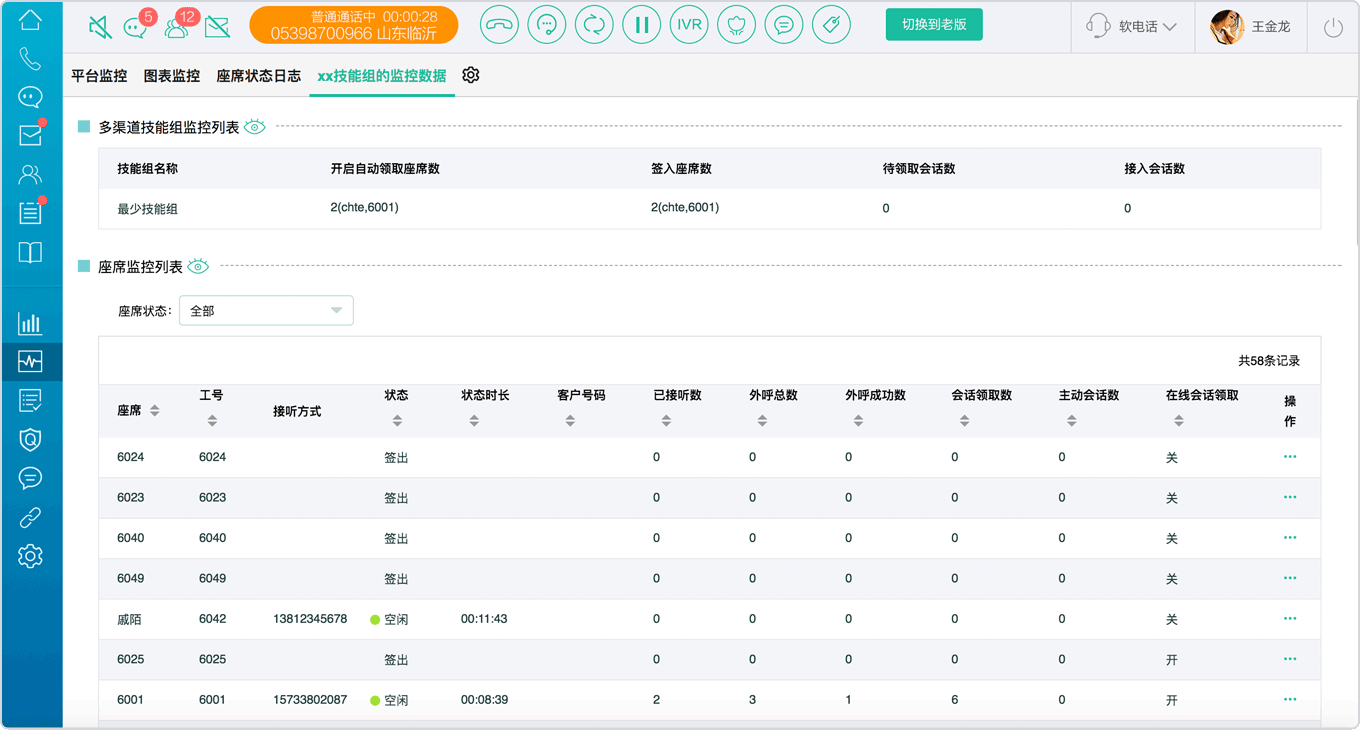
Task: Open the knowledge book sidebar icon
Action: point(31,252)
